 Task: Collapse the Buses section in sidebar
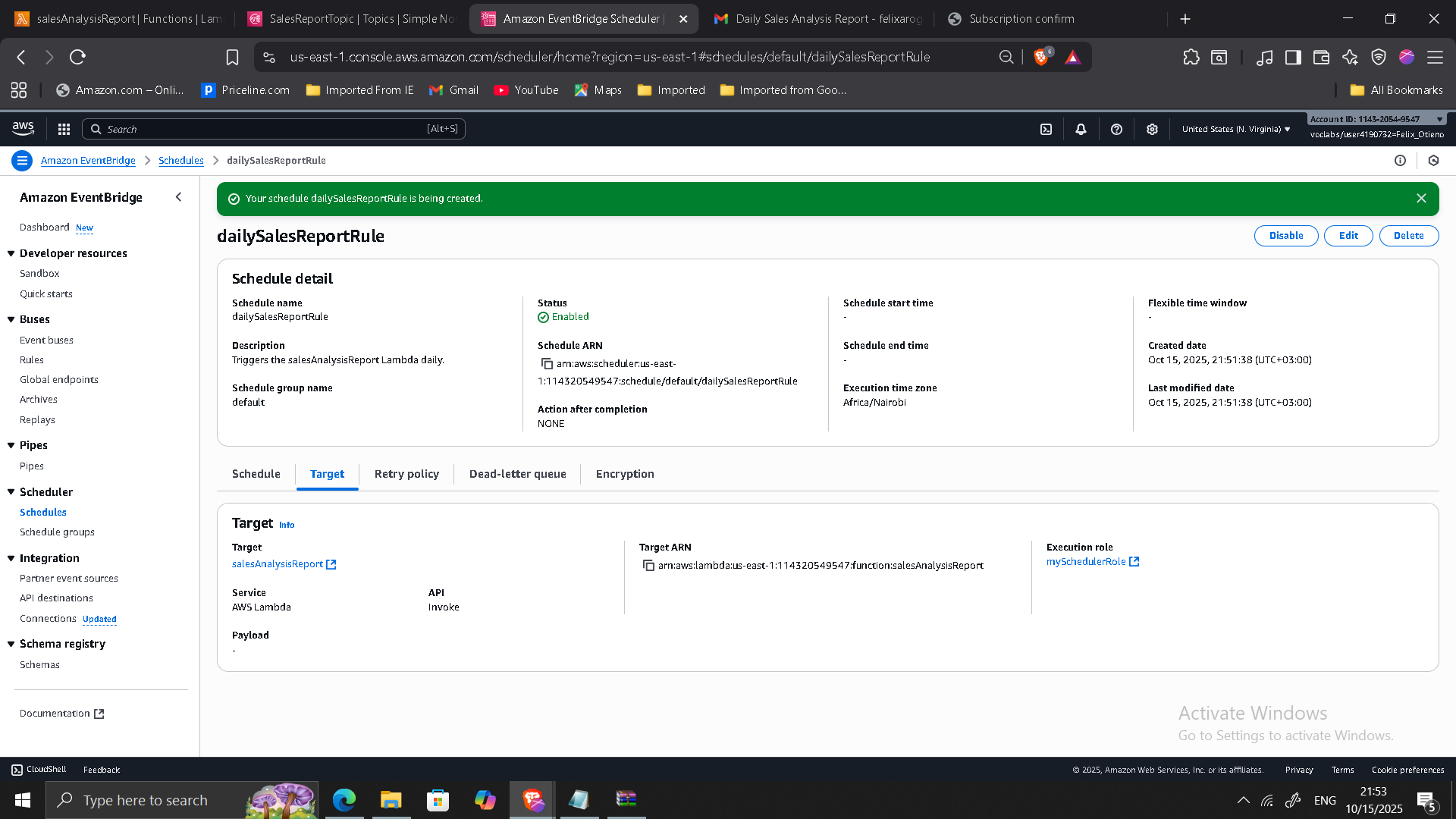[x=11, y=319]
